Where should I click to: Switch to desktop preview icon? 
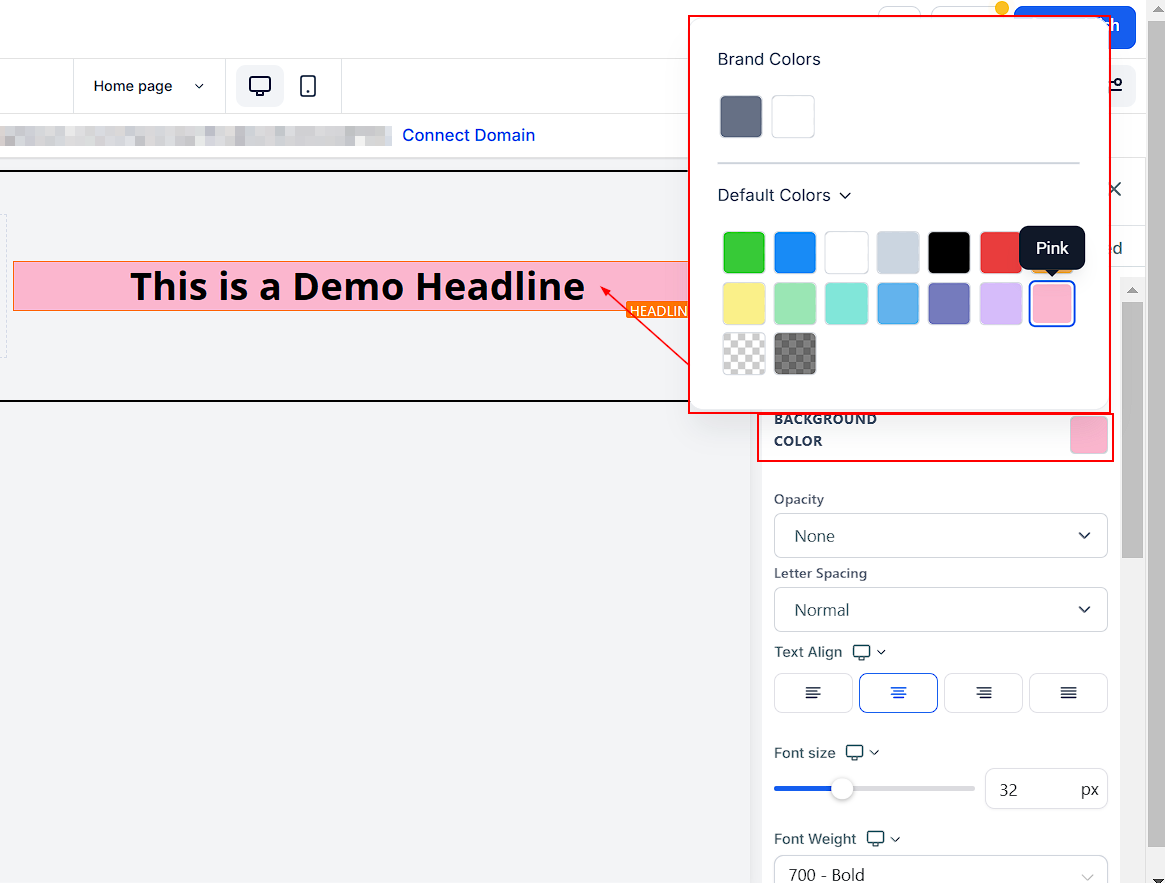259,86
